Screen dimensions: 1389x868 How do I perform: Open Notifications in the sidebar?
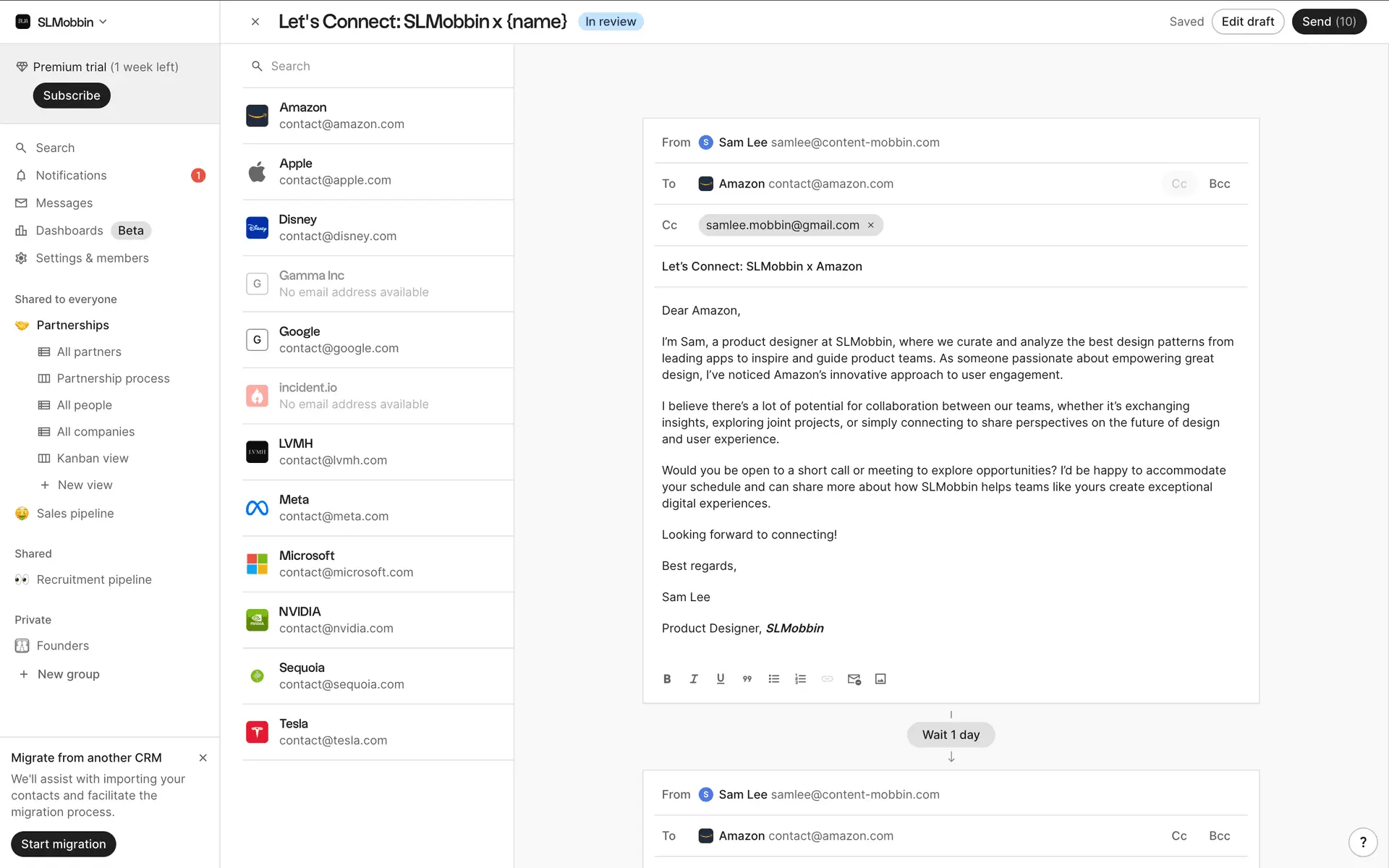[71, 175]
